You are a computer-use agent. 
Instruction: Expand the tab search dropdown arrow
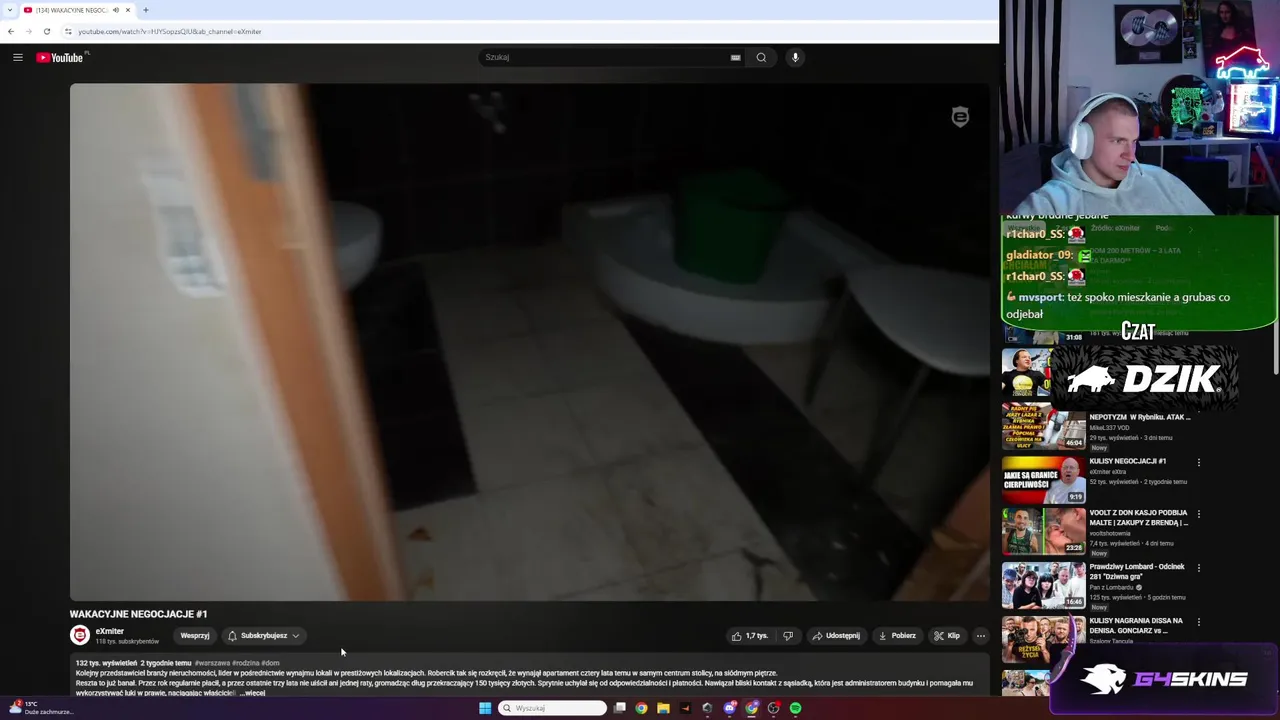(x=10, y=10)
